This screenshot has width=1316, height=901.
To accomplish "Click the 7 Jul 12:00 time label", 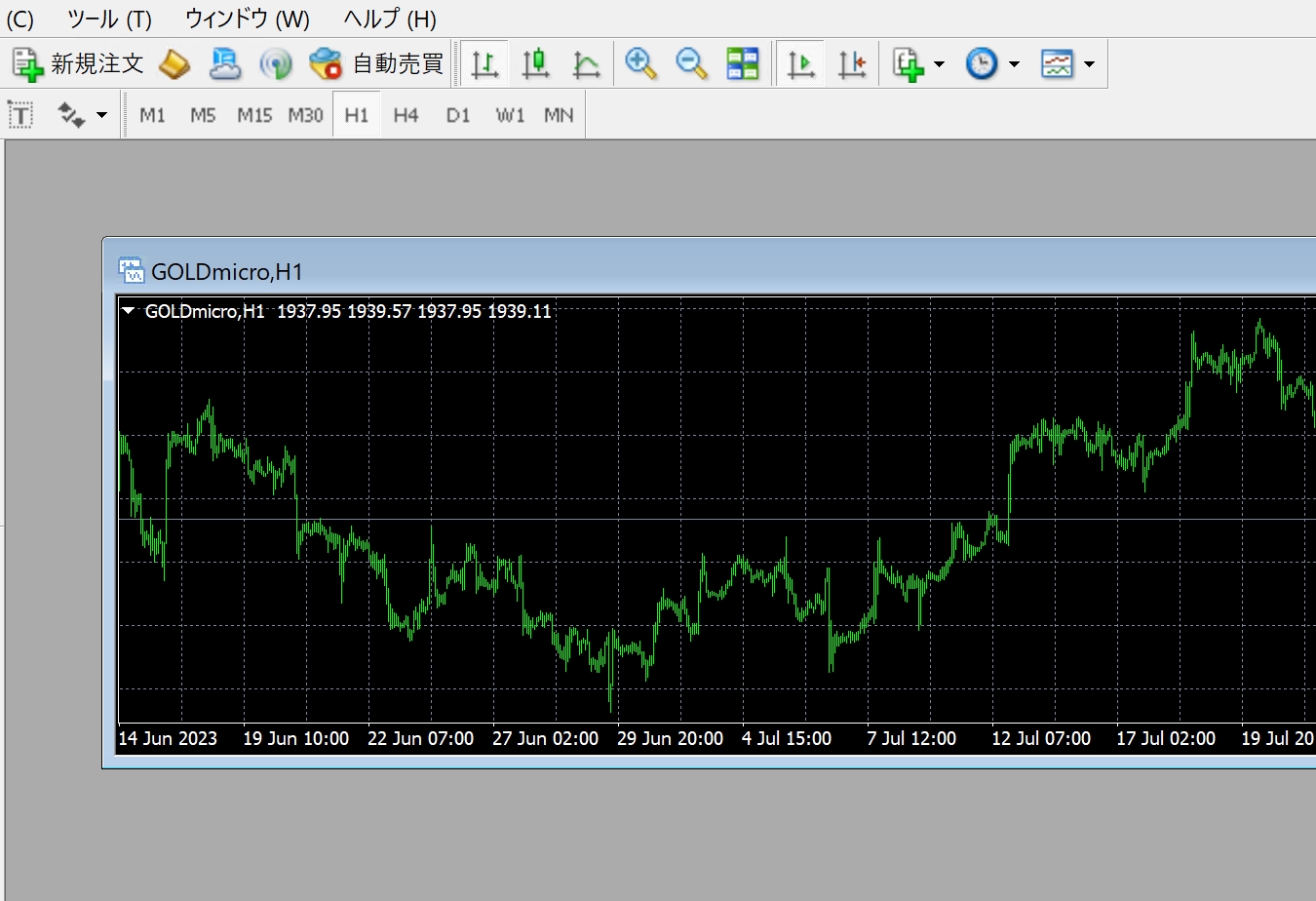I will [x=911, y=739].
